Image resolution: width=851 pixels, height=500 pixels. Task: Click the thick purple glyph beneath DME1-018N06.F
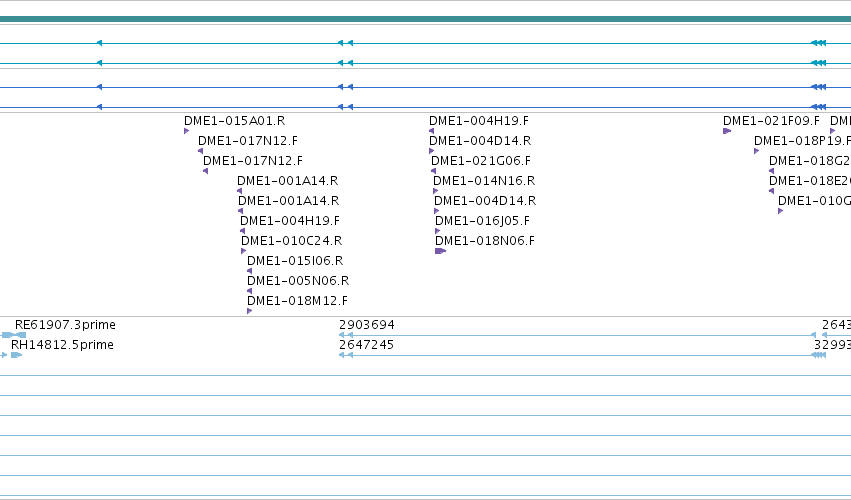coord(441,251)
